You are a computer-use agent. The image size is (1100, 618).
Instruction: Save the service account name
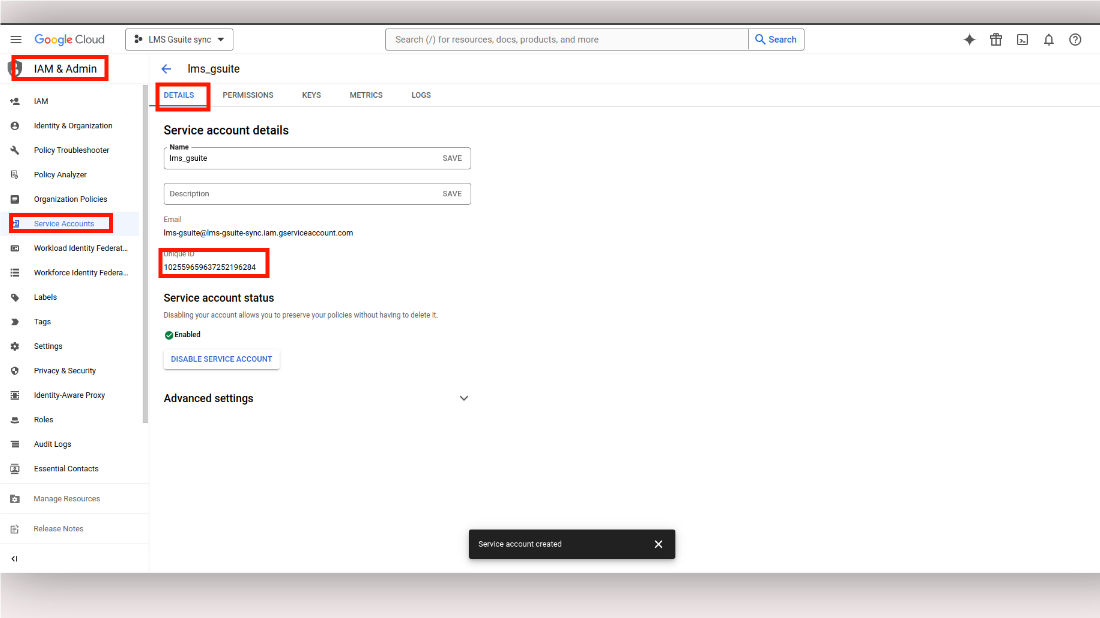tap(452, 159)
